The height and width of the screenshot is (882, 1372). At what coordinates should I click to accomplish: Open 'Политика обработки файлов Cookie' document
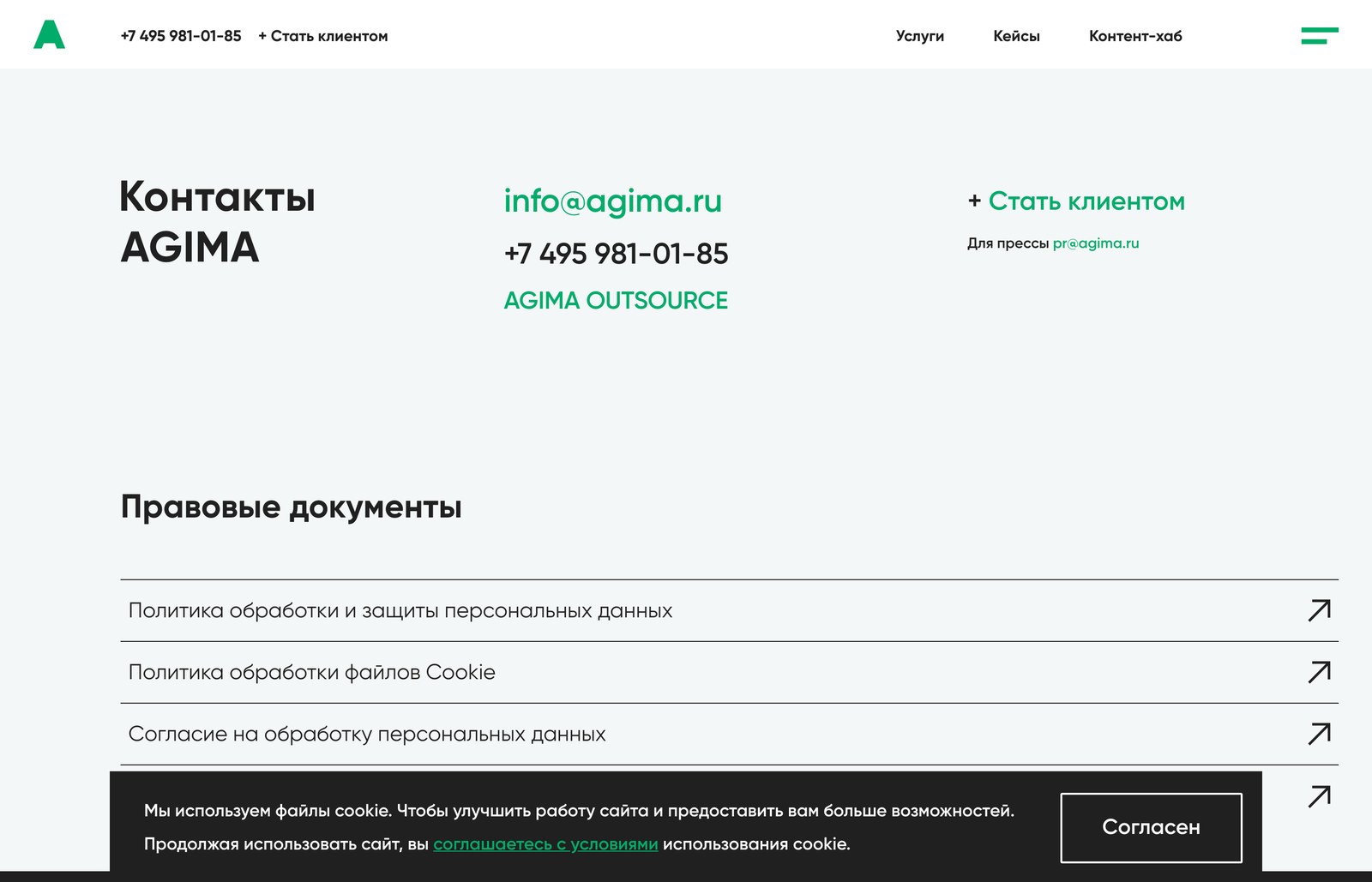[x=729, y=672]
